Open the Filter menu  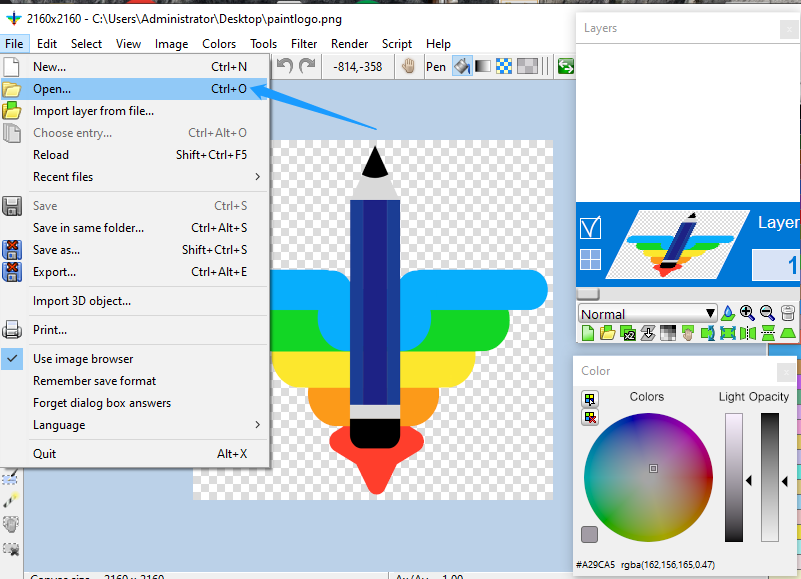click(x=304, y=44)
